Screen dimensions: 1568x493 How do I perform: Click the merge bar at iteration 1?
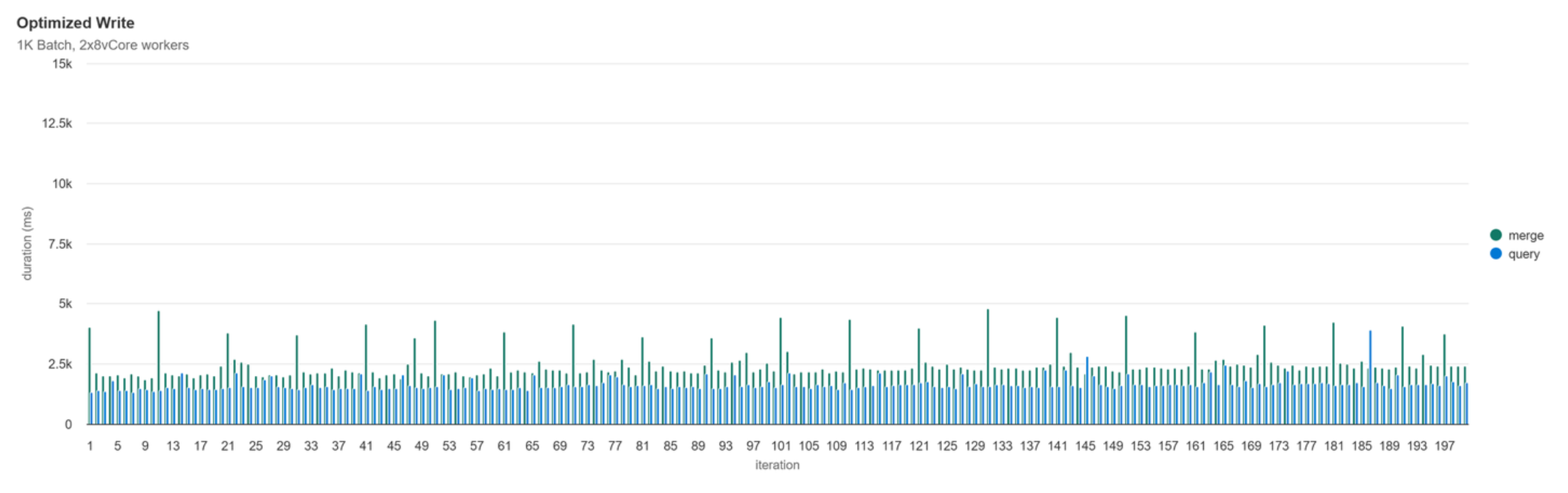[89, 376]
